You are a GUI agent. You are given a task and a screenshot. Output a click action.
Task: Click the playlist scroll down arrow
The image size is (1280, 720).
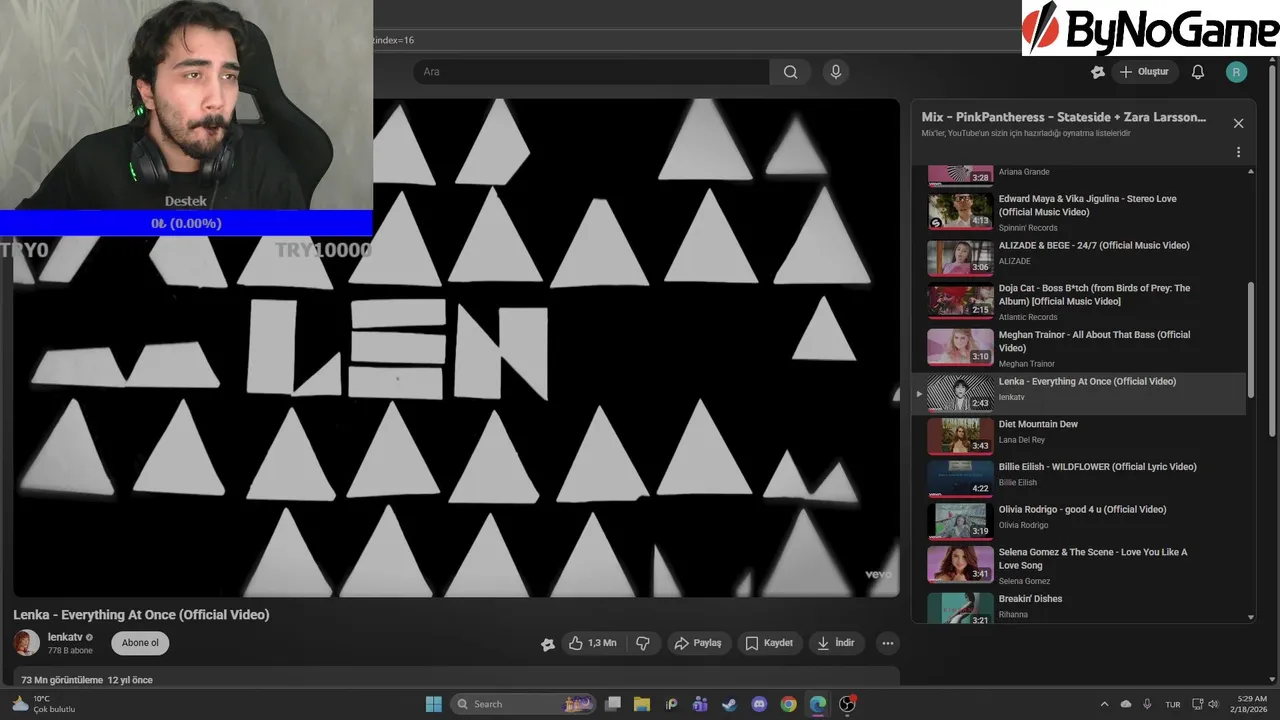[x=1250, y=617]
